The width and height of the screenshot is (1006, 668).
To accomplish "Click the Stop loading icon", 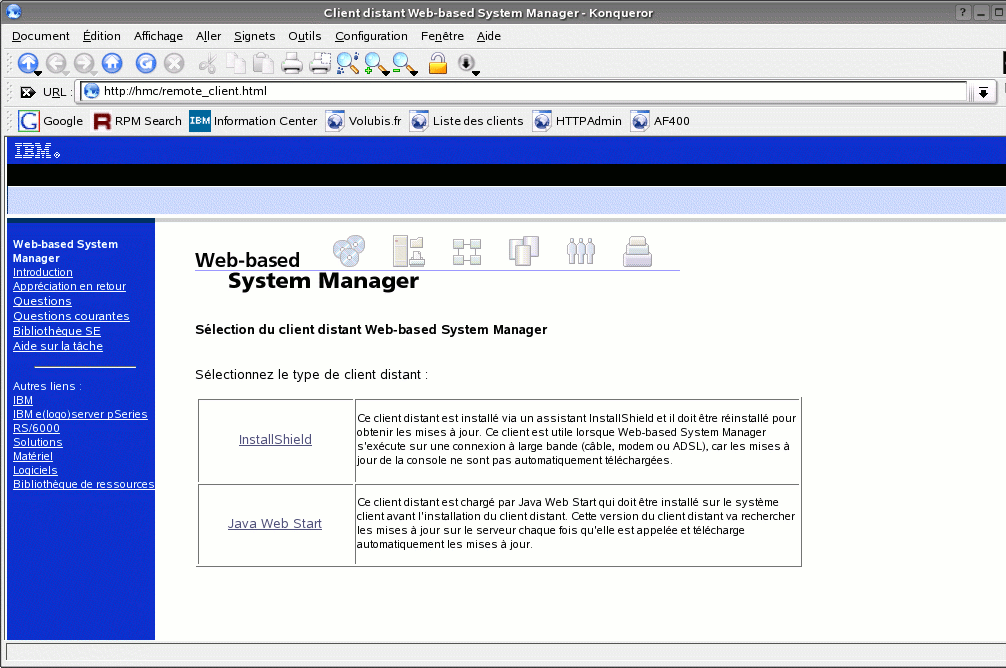I will [174, 63].
